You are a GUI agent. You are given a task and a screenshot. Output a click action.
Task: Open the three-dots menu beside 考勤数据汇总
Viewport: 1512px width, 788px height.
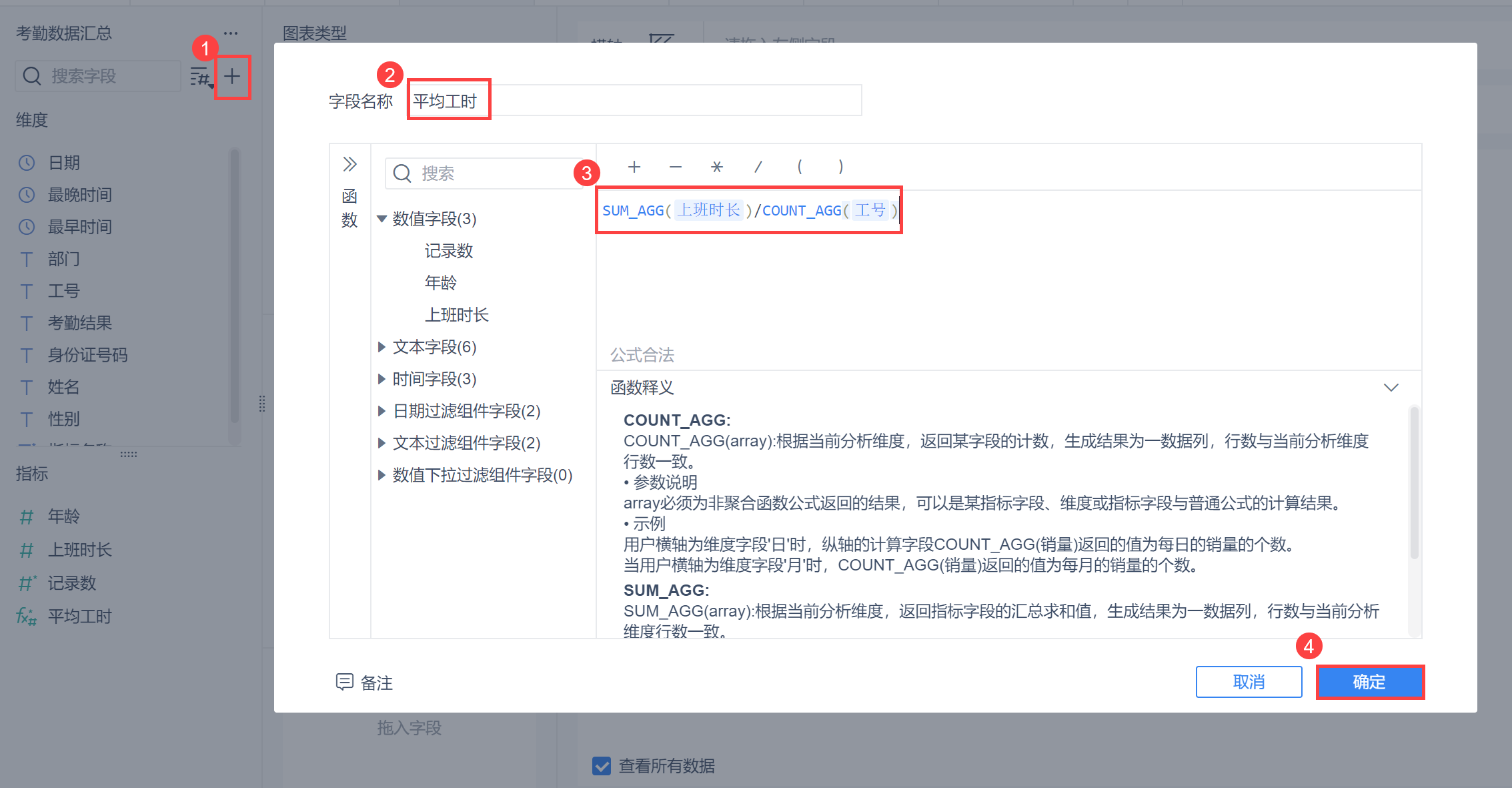coord(231,33)
